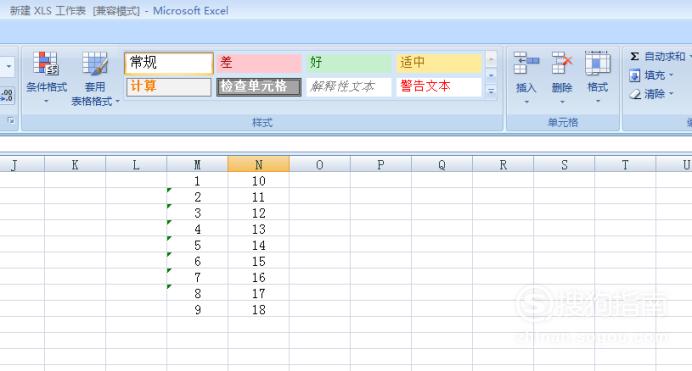
Task: Select column O header
Action: (x=320, y=165)
